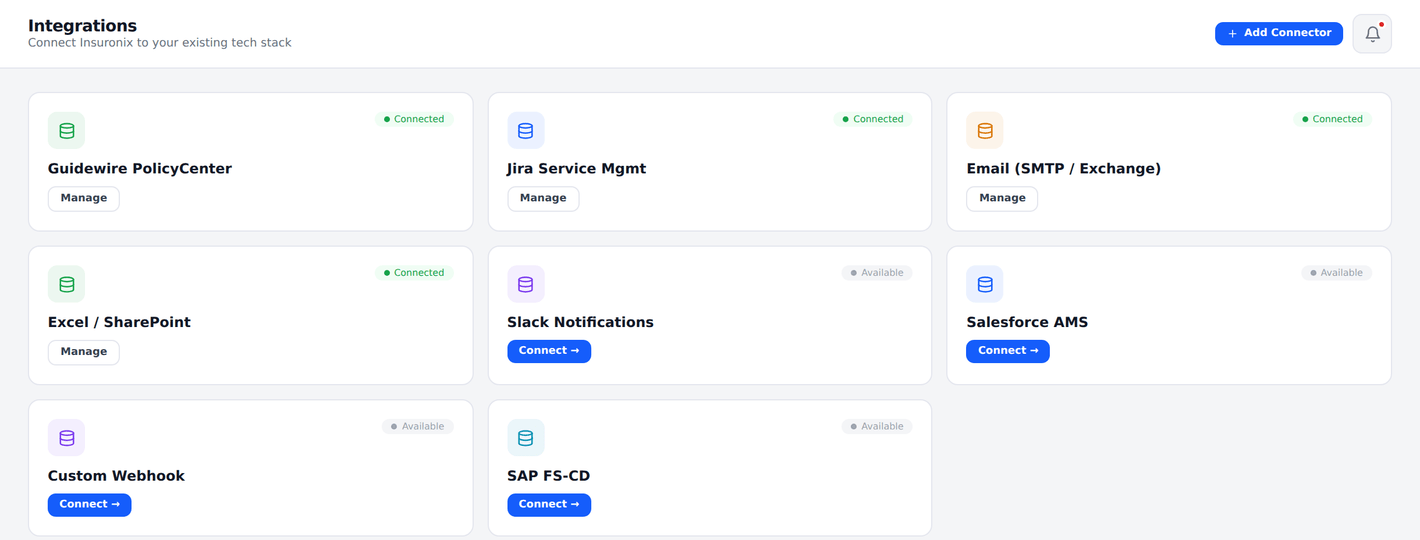Click the Connected badge on Jira Service Mgmt
The width and height of the screenshot is (1420, 540).
pyautogui.click(x=873, y=119)
